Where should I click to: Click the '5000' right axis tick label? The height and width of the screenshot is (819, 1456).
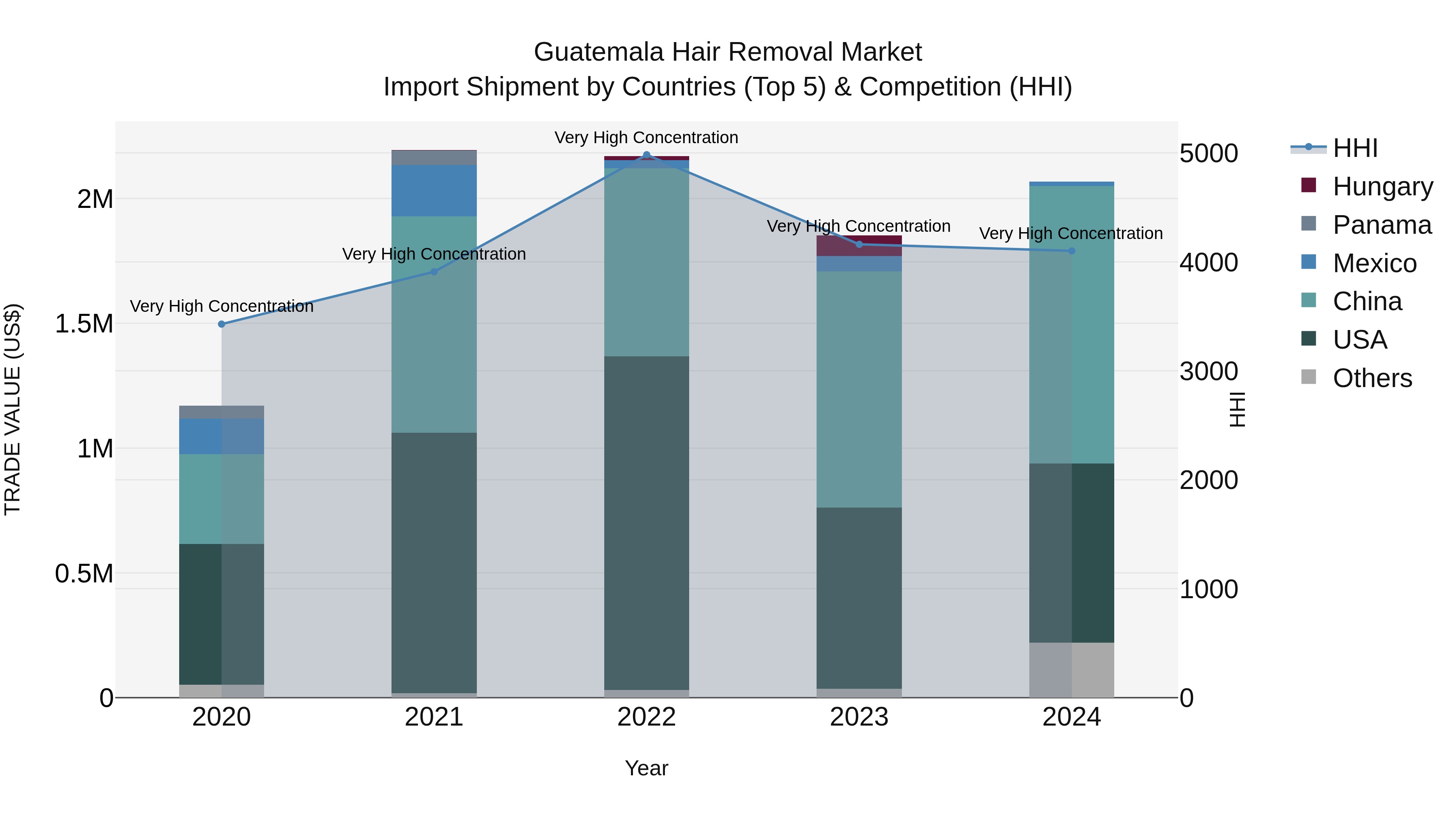pos(1209,153)
